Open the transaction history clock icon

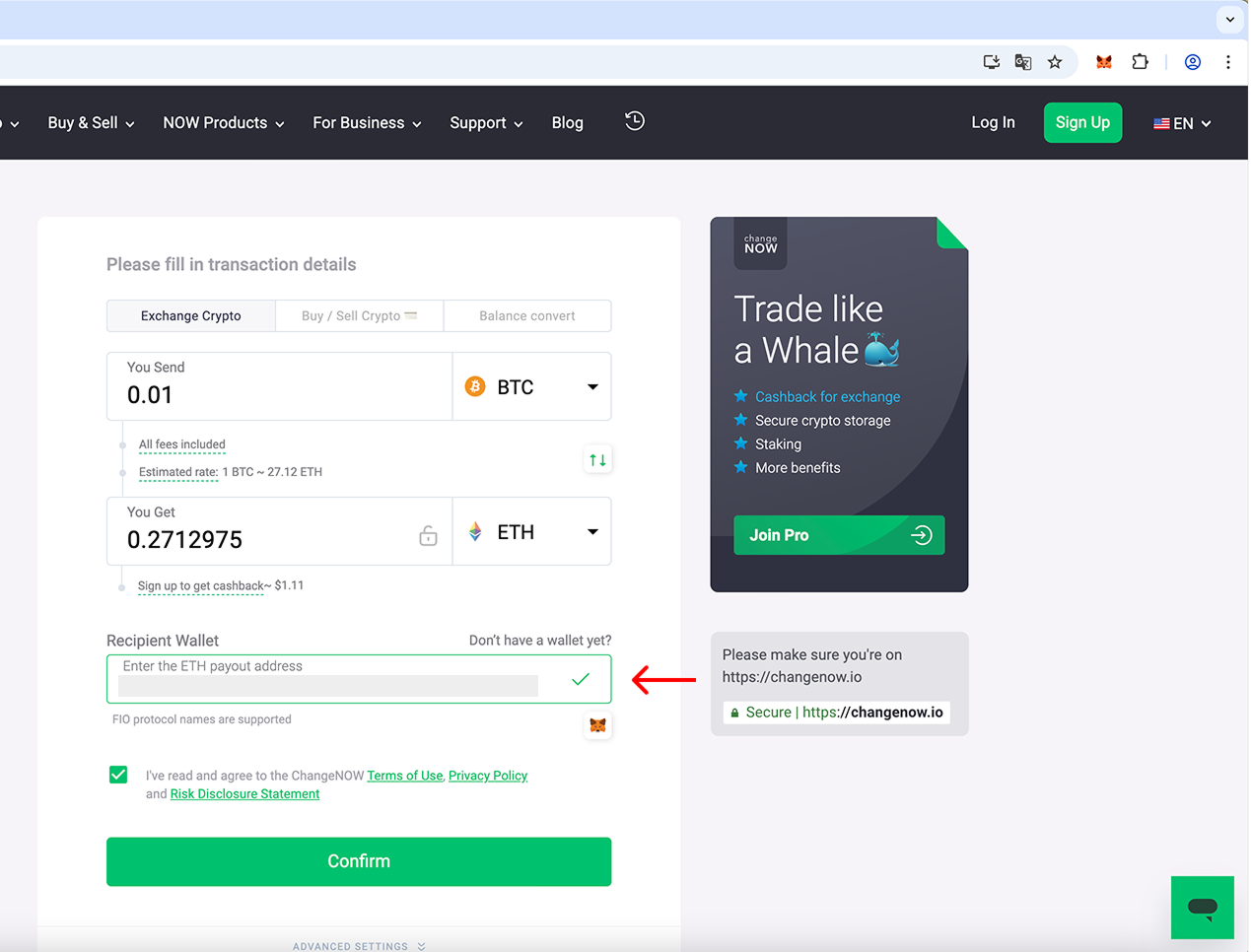point(635,121)
